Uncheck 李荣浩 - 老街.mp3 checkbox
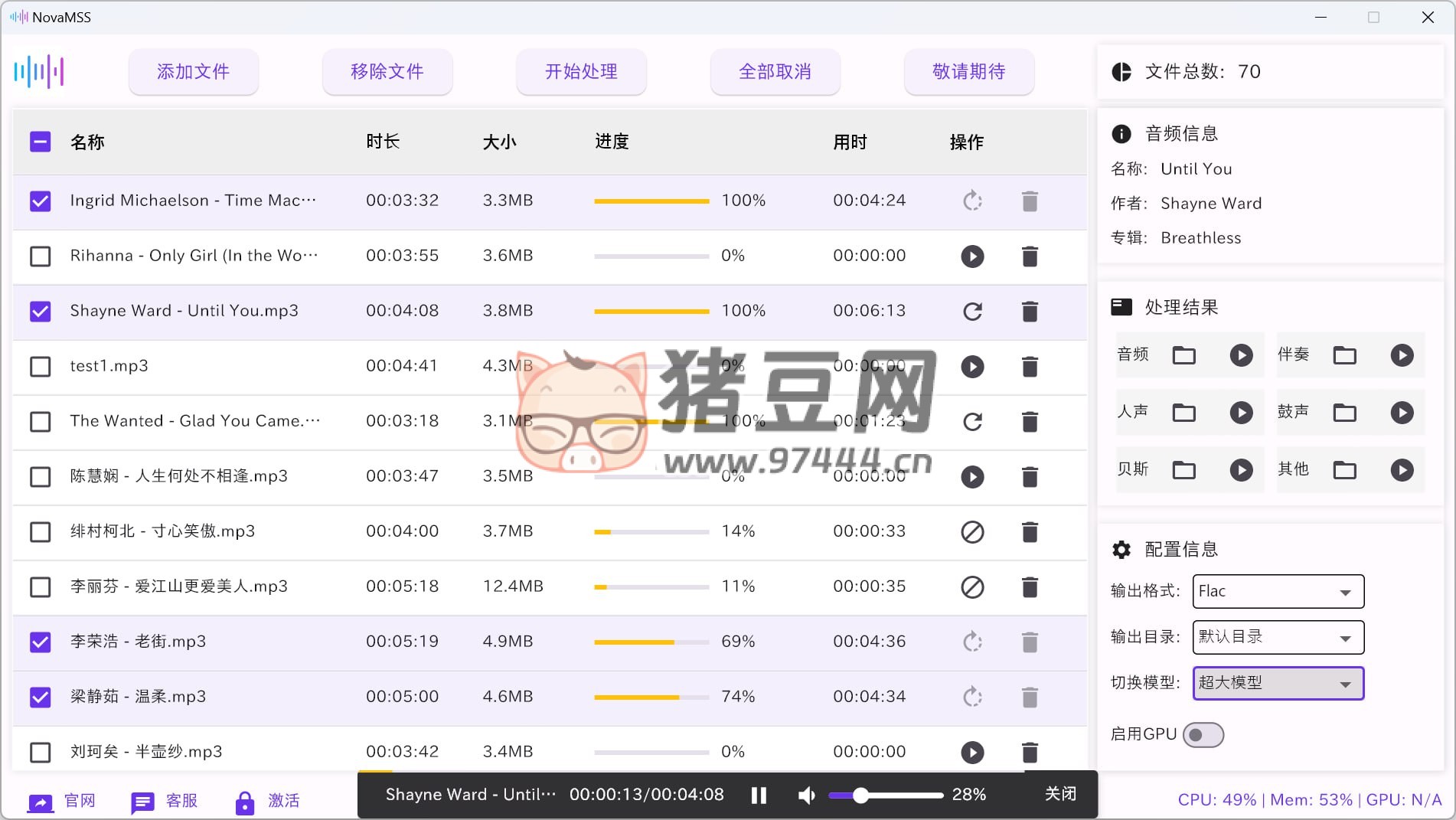Viewport: 1456px width, 820px height. point(40,642)
